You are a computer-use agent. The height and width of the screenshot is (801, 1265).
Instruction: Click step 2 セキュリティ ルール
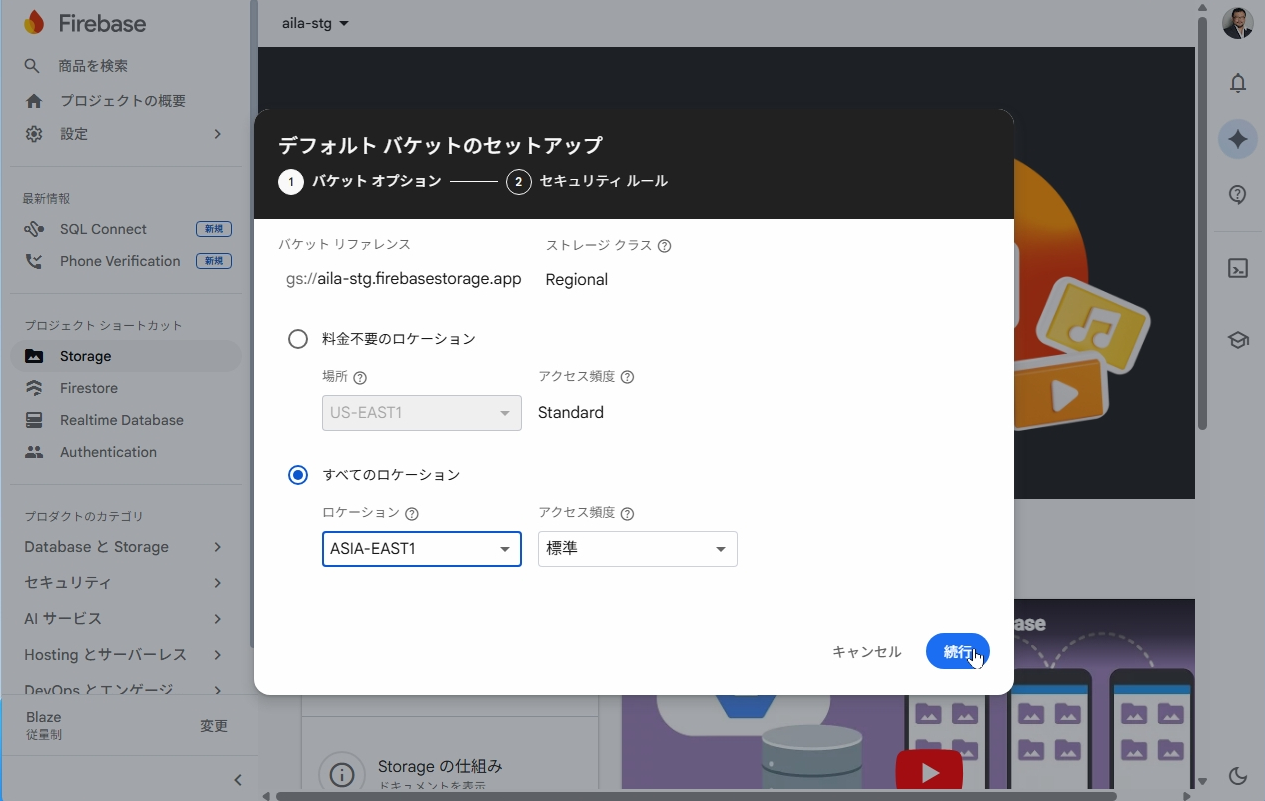point(587,182)
